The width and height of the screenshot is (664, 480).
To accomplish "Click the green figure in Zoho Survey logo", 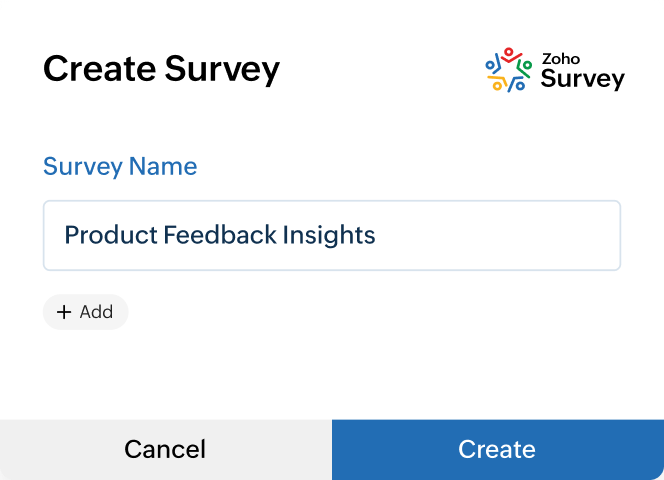I will tap(526, 66).
